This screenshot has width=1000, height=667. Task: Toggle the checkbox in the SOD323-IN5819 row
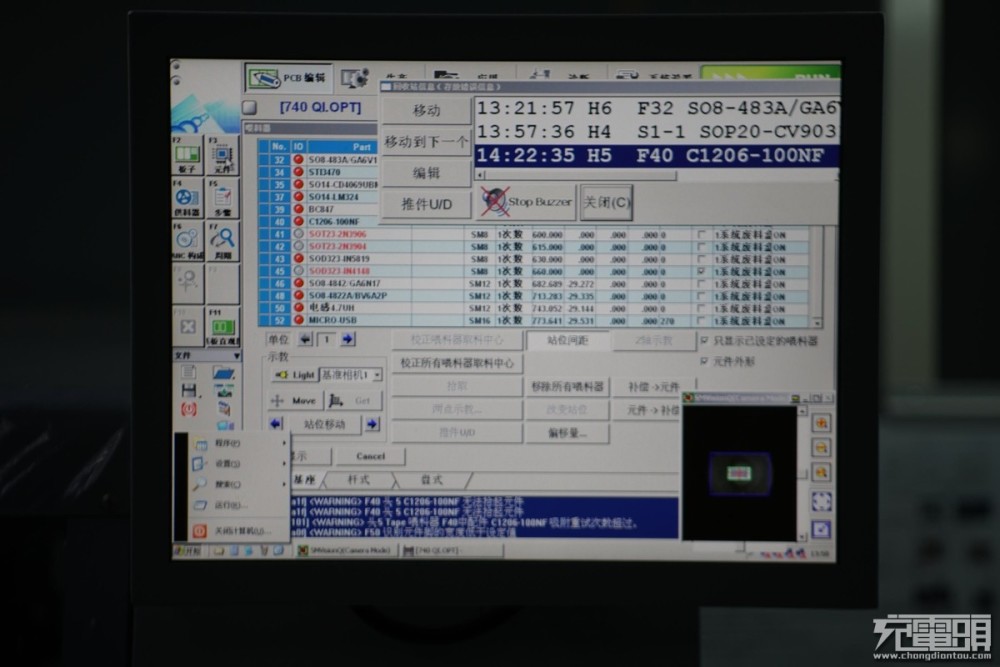pos(702,259)
